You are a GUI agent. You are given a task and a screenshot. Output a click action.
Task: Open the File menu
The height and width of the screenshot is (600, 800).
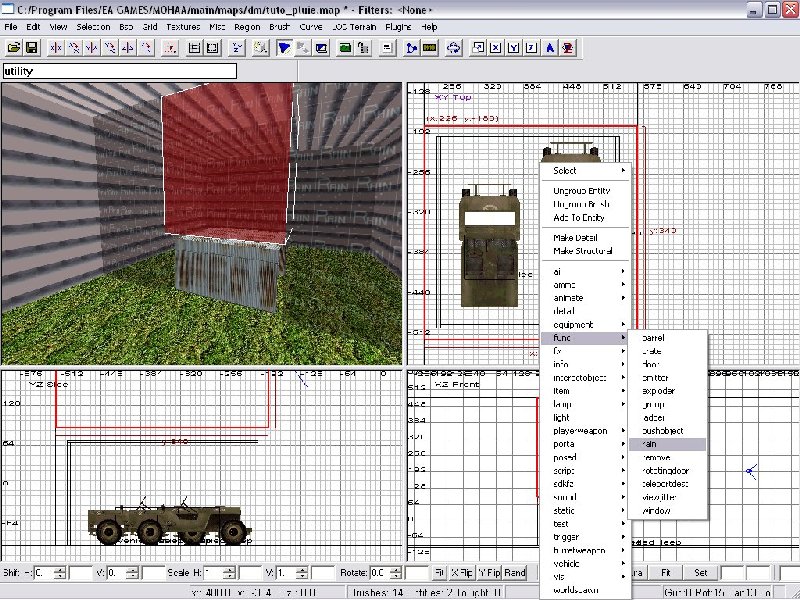11,27
